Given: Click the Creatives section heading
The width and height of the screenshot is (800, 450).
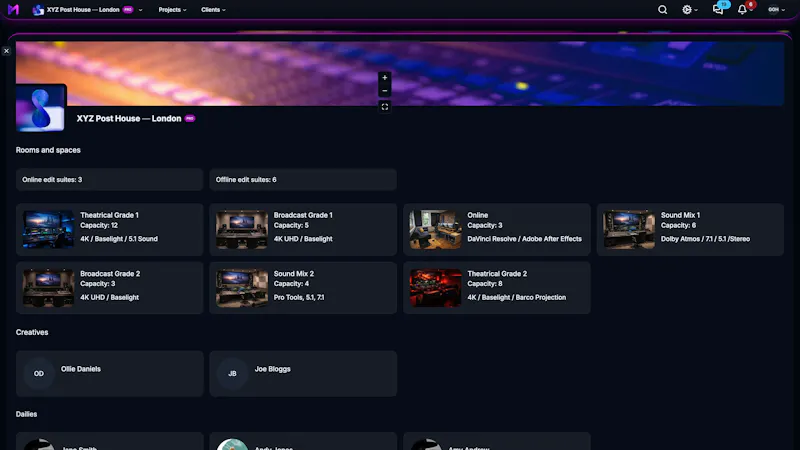Looking at the screenshot, I should [32, 332].
